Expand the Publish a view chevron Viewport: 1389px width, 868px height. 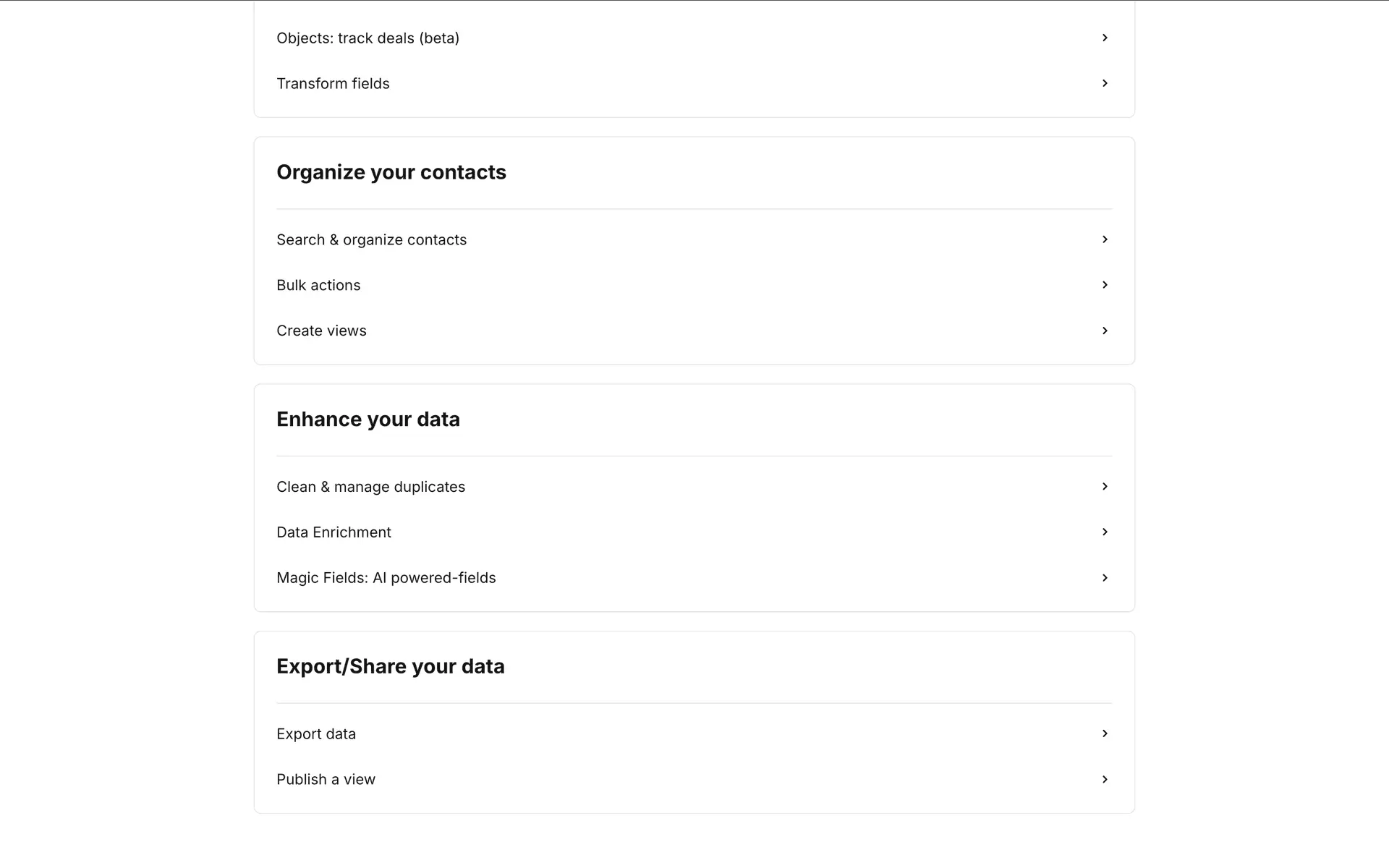coord(1105,779)
